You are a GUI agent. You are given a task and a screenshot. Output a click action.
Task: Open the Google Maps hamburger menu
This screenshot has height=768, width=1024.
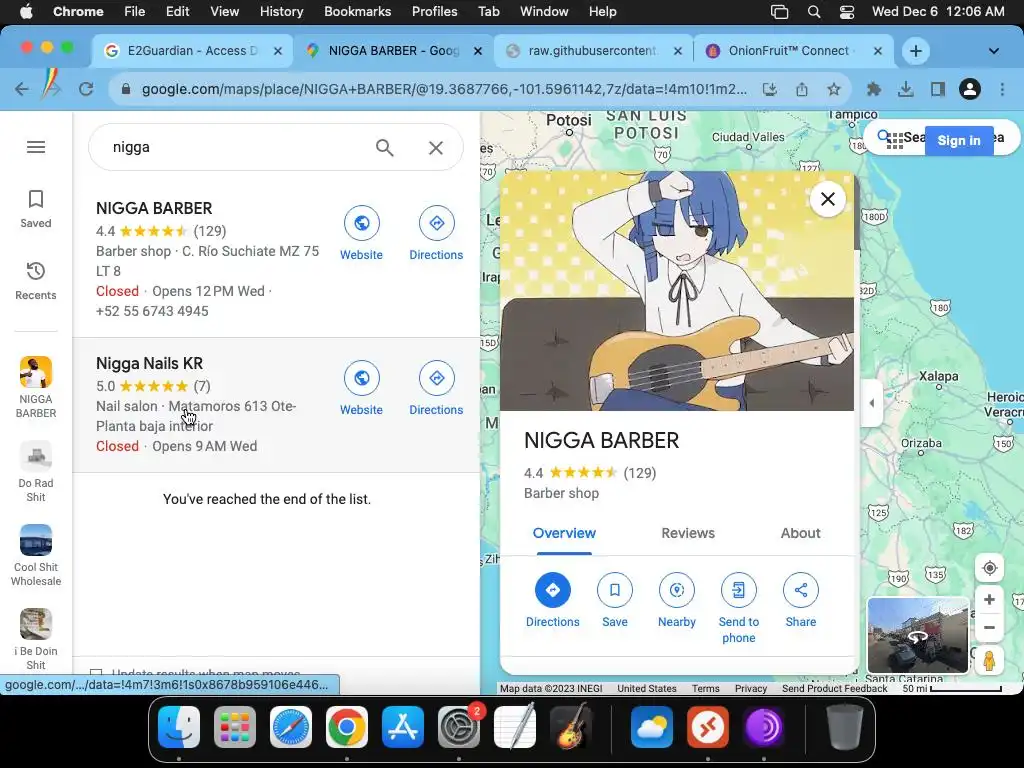coord(36,147)
